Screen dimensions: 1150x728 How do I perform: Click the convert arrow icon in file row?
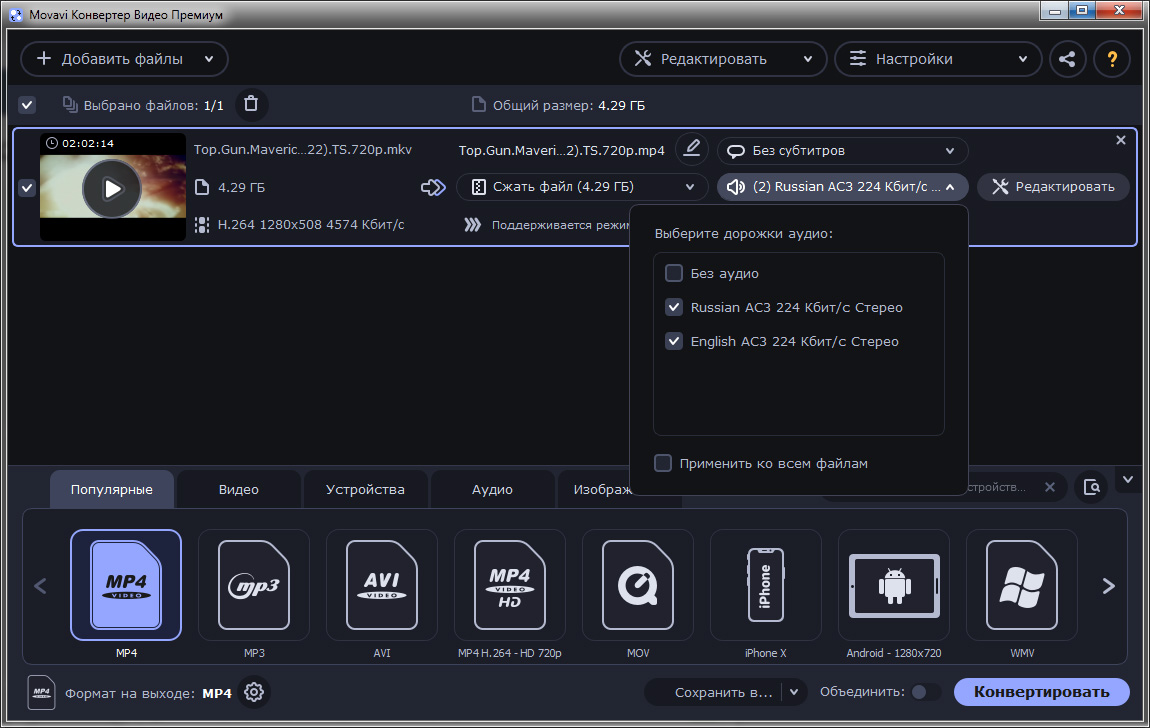pos(433,187)
